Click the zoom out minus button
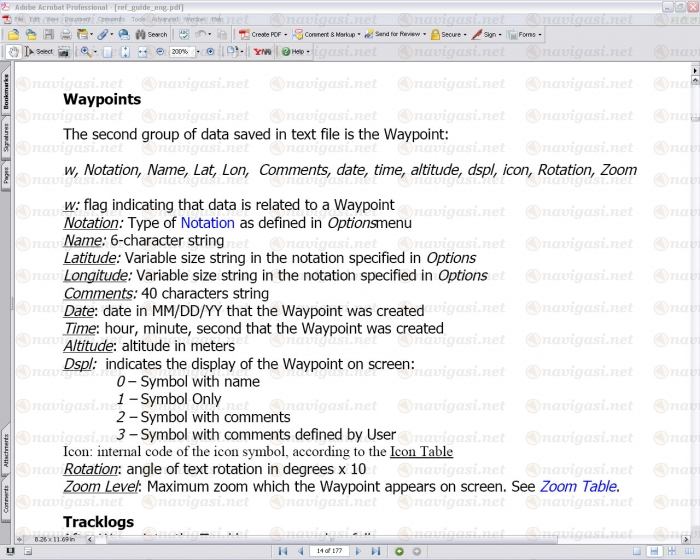700x560 pixels. 160,51
